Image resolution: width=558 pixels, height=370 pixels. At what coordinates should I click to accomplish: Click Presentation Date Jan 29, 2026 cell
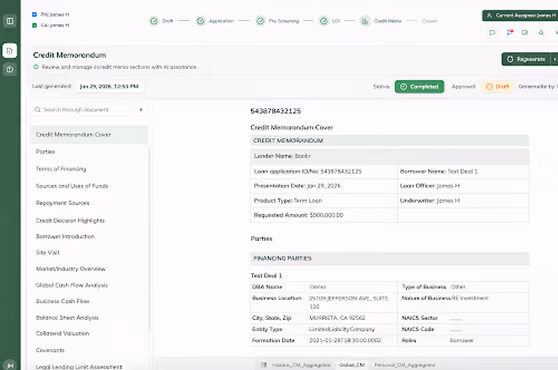tap(324, 186)
